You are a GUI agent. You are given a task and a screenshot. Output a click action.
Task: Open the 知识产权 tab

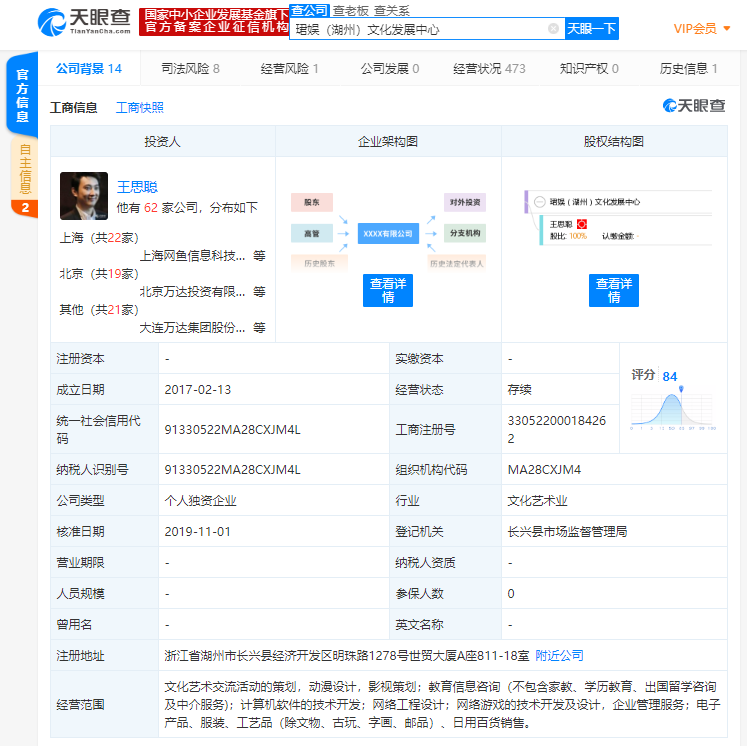click(x=589, y=69)
